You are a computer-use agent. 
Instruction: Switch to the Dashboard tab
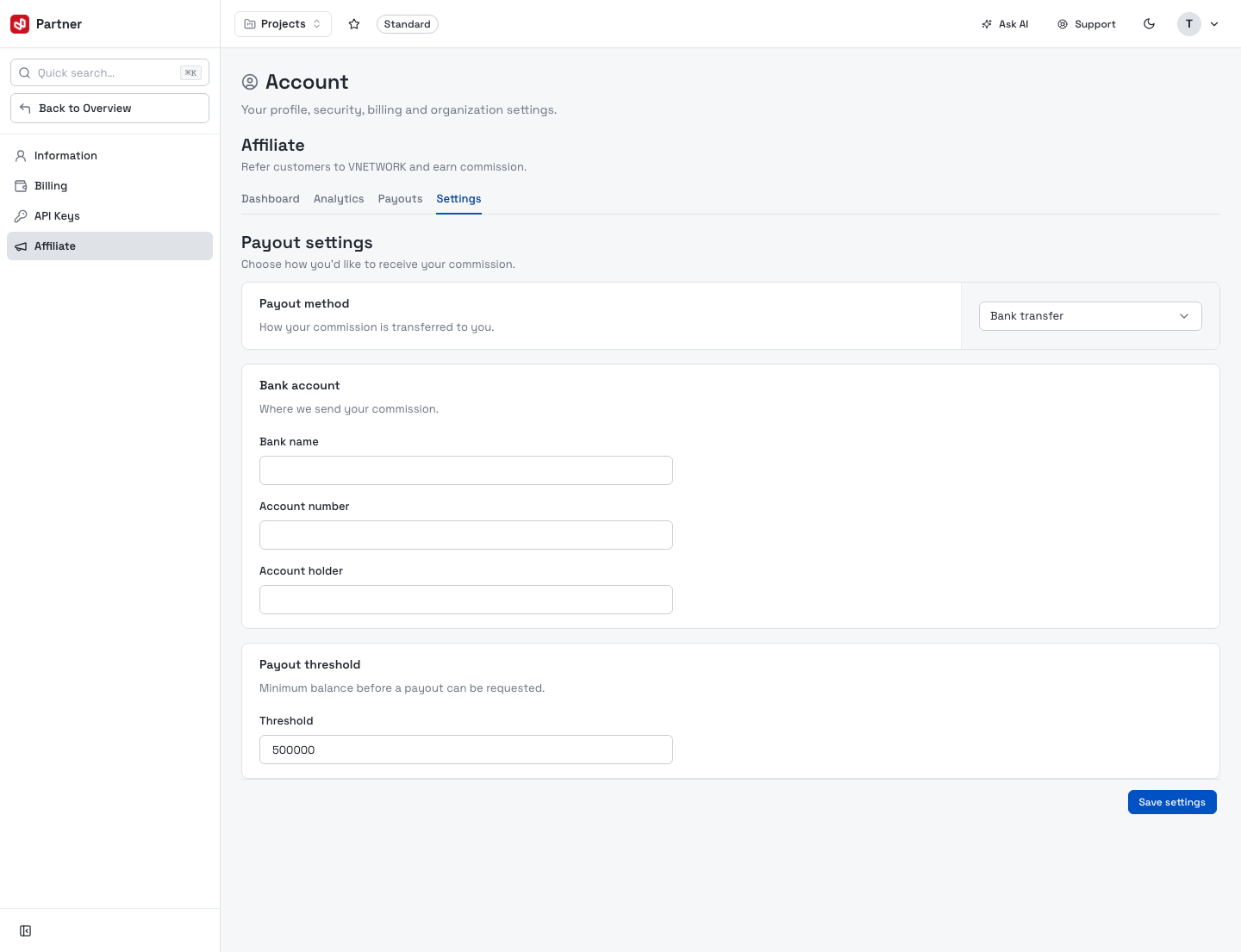tap(271, 199)
